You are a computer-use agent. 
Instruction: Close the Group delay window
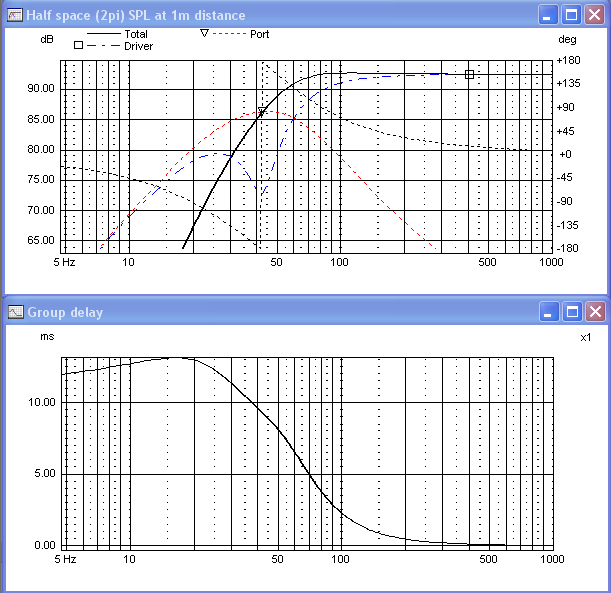click(x=595, y=312)
